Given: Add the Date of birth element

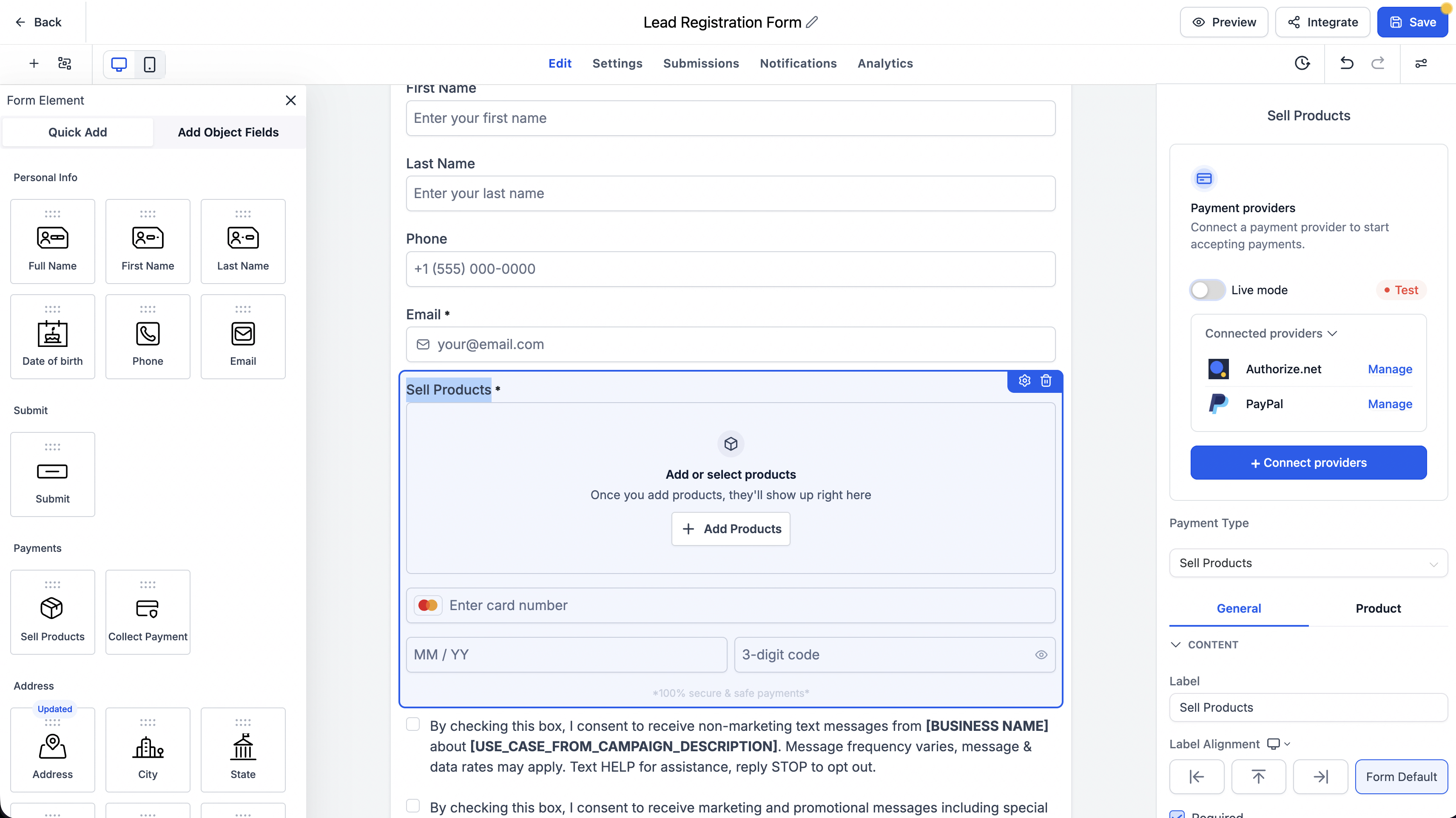Looking at the screenshot, I should point(53,337).
